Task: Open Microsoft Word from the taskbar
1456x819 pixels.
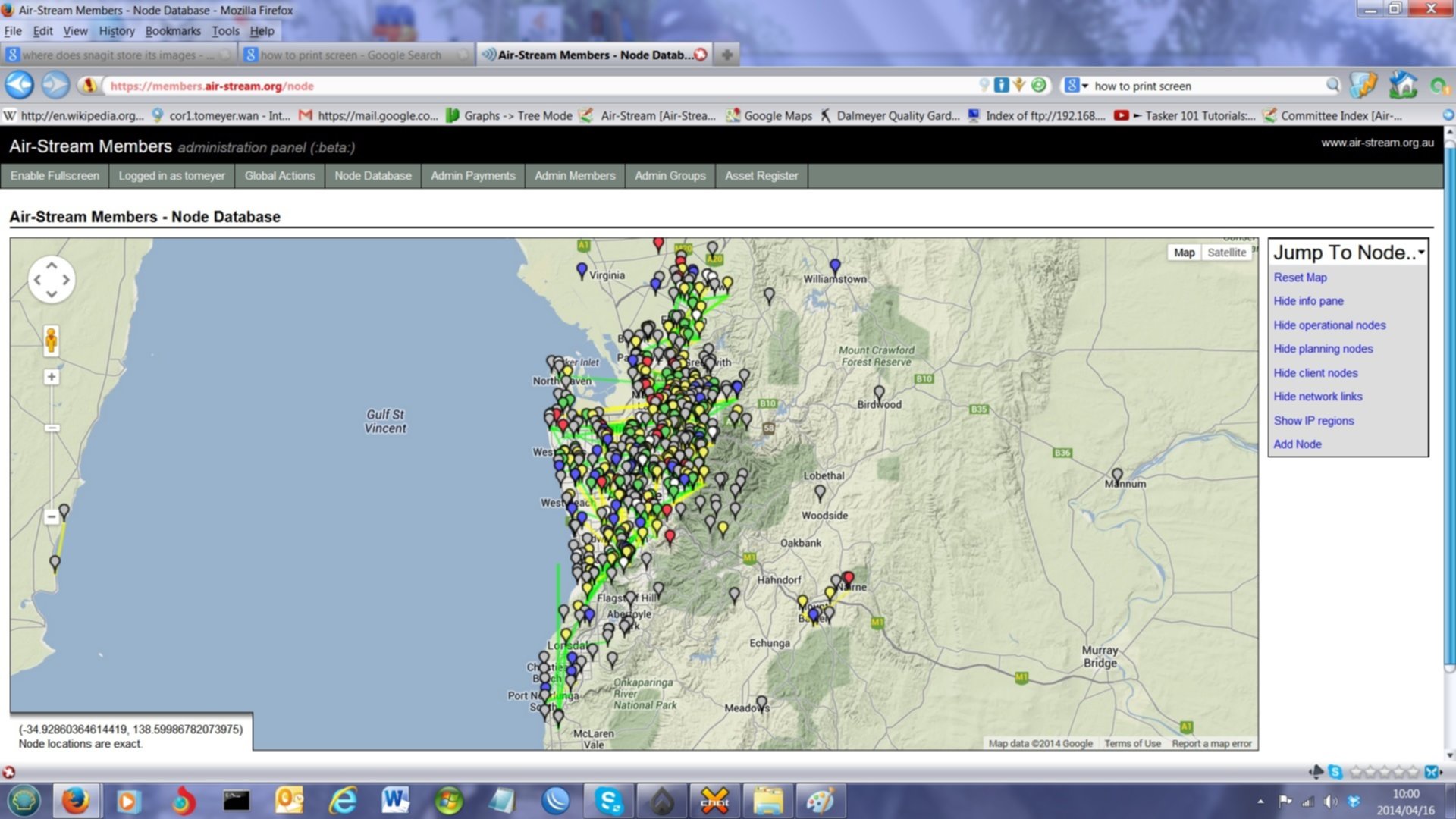Action: 395,801
